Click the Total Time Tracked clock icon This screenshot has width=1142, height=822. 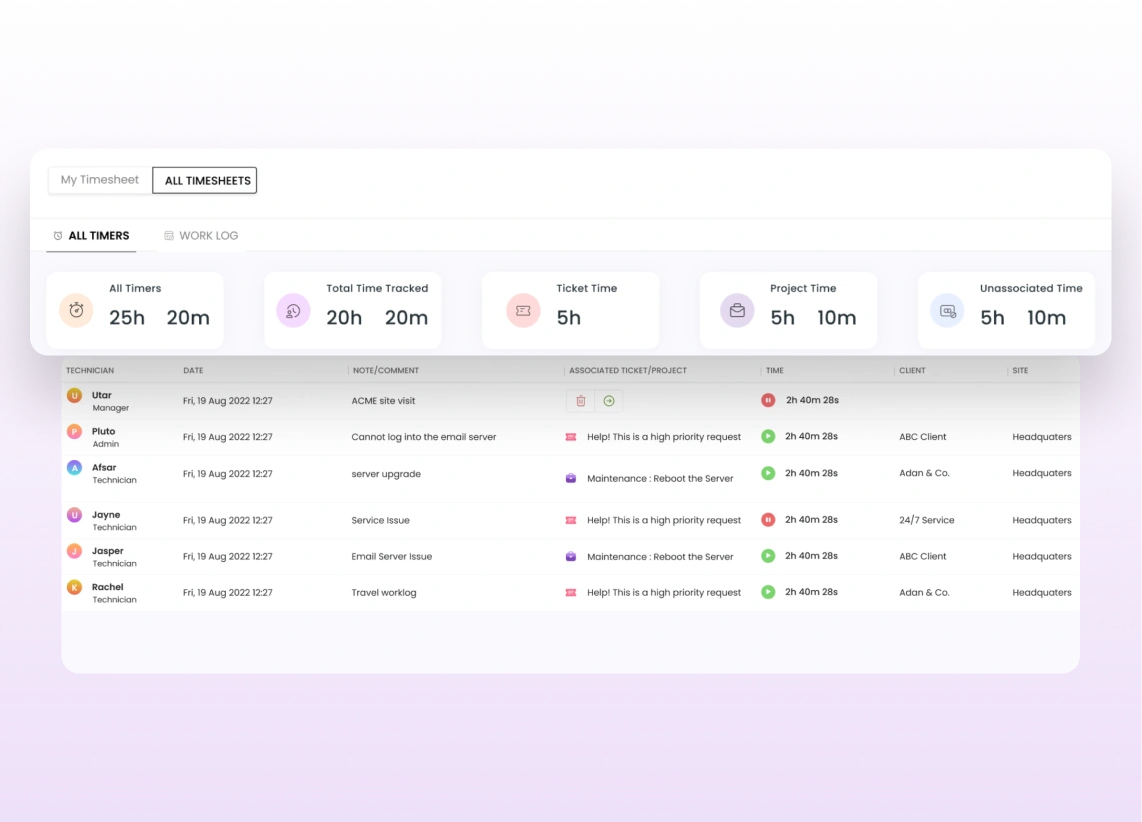[293, 311]
